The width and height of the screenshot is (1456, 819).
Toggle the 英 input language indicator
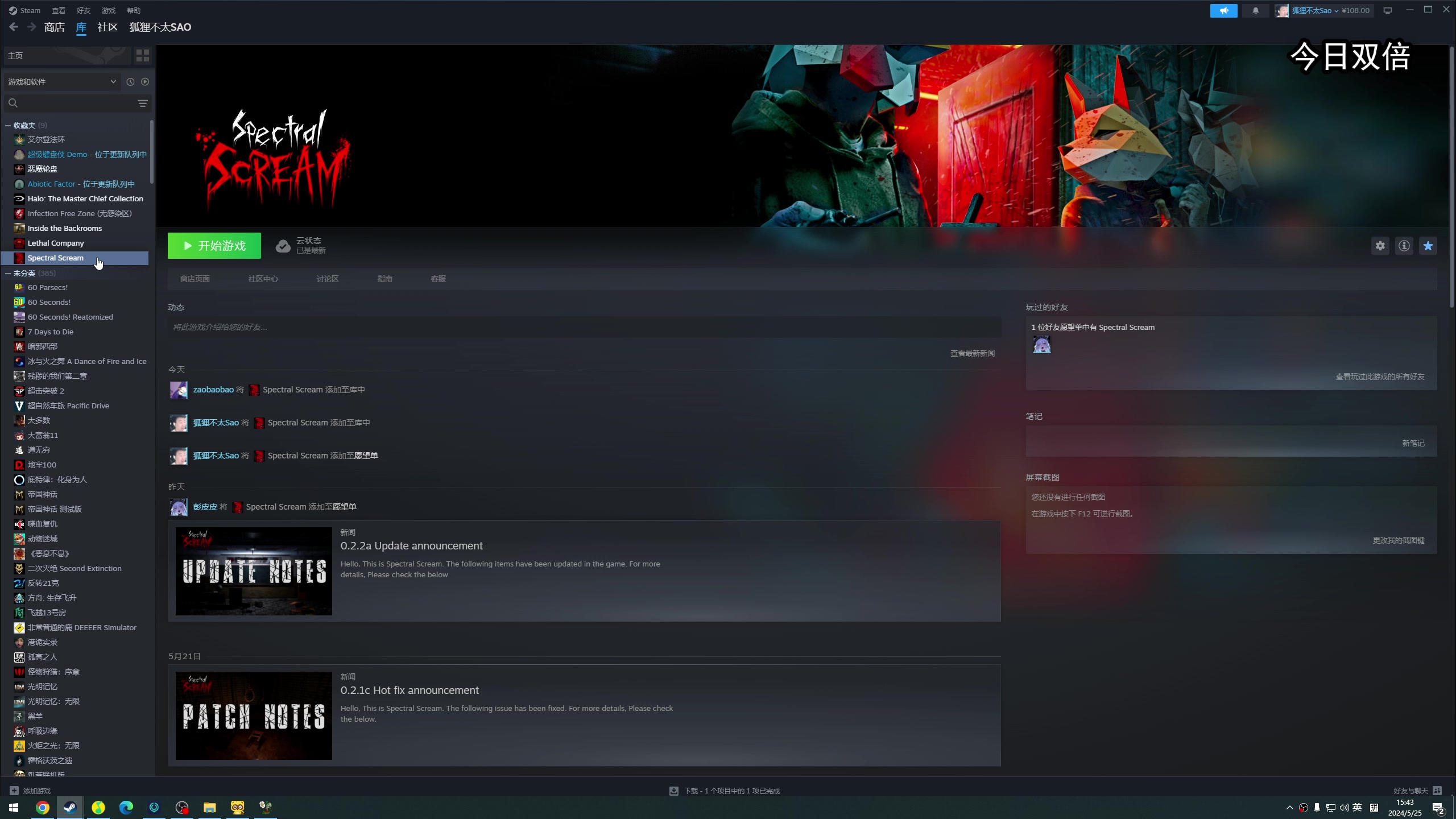point(1358,808)
